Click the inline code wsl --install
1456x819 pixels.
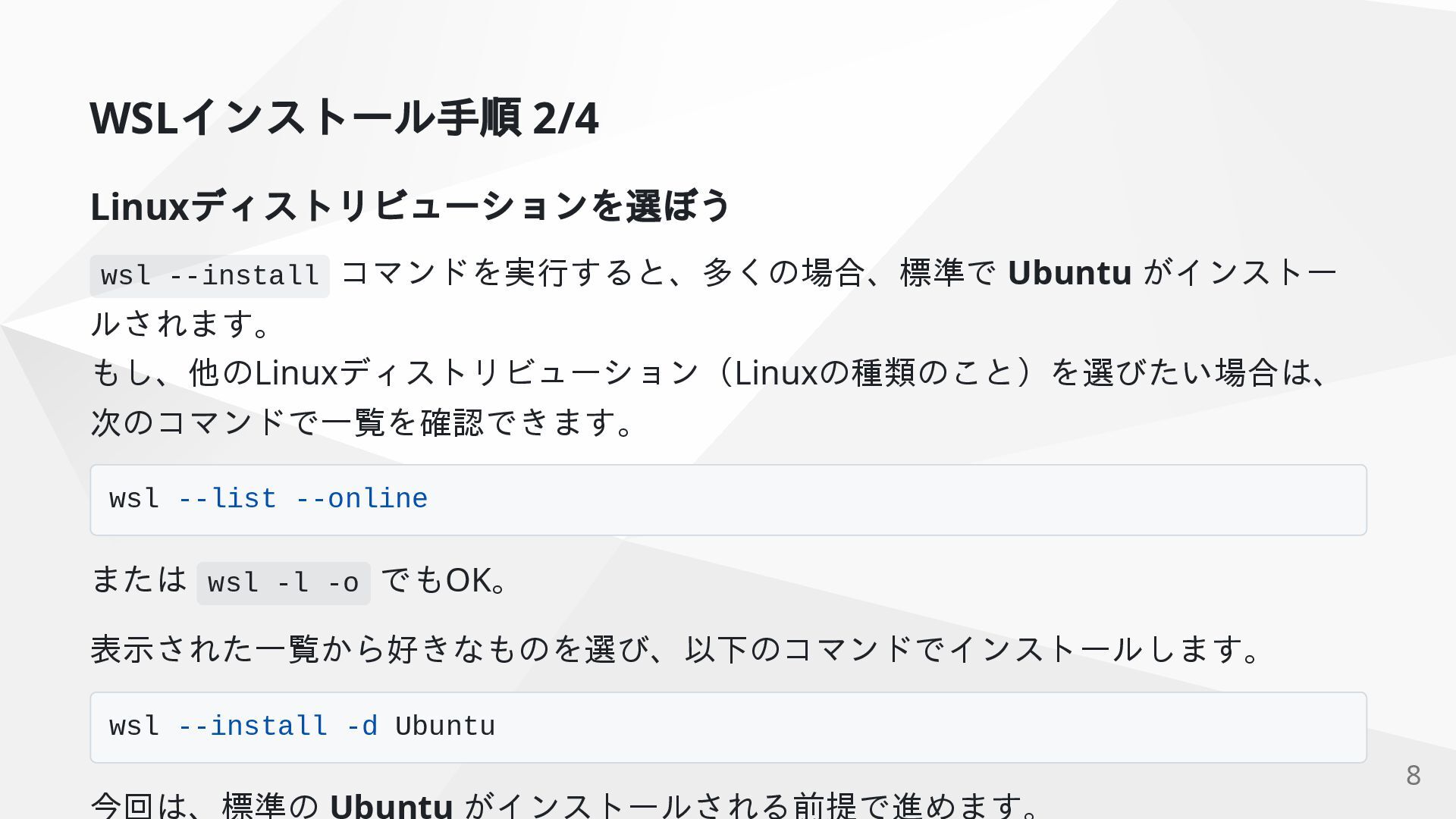(x=210, y=276)
